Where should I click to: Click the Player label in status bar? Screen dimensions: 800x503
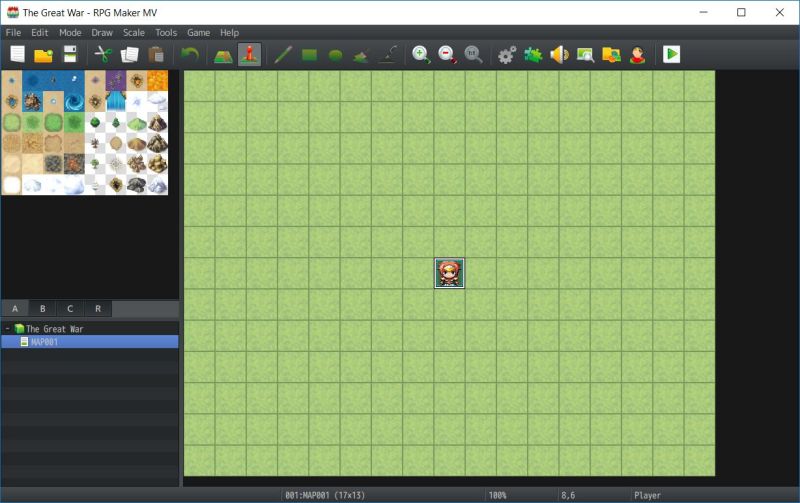tap(647, 495)
